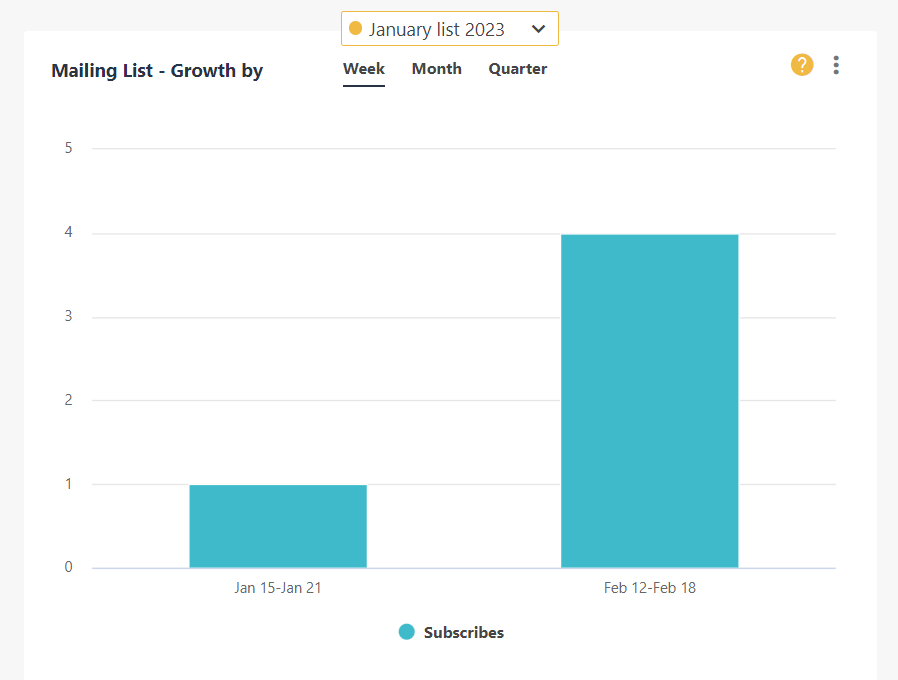Expand the mailing list selection combo box
Viewport: 898px width, 680px height.
449,29
